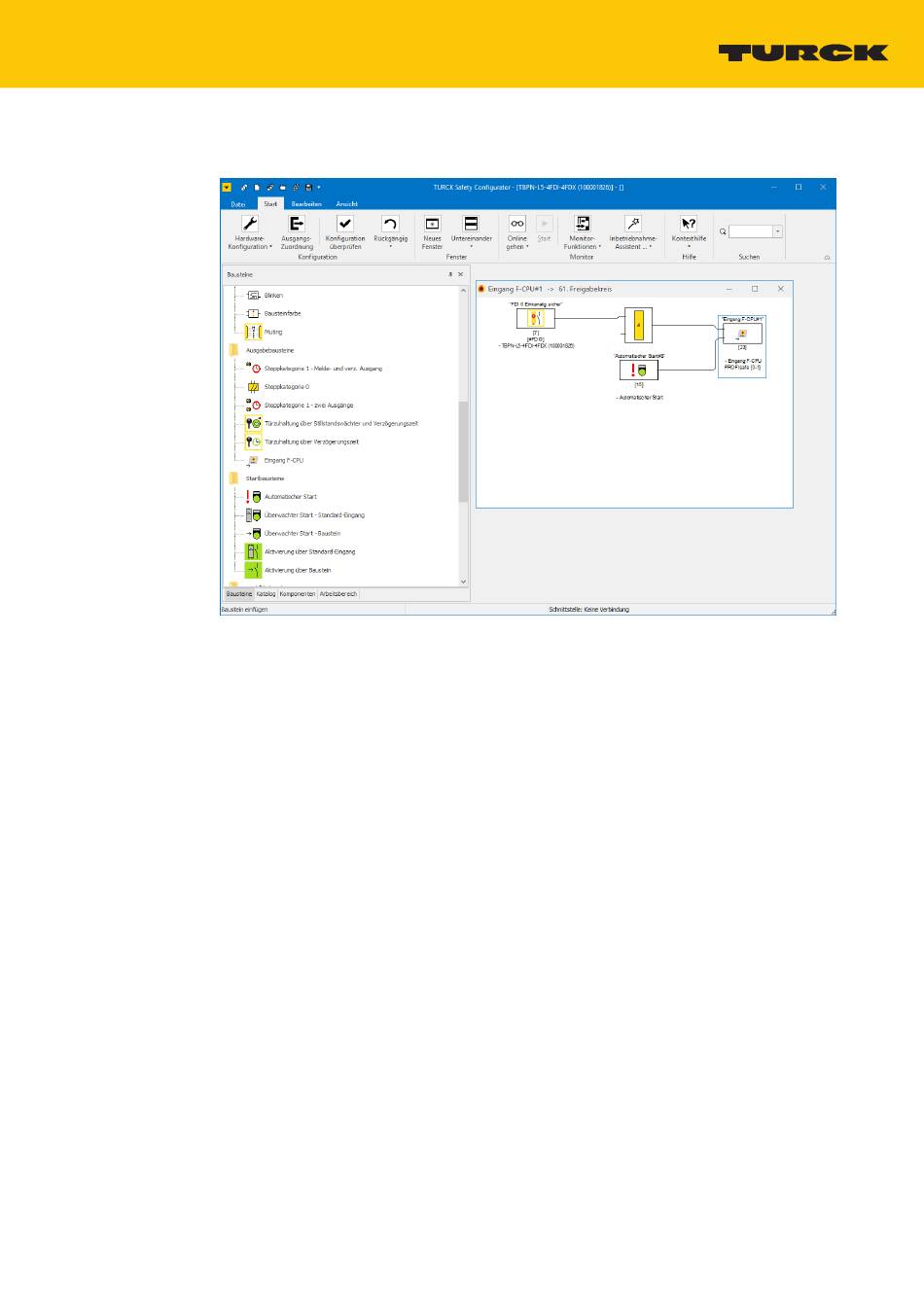The height and width of the screenshot is (1307, 924).
Task: Click into the Suchen search field
Action: [751, 231]
